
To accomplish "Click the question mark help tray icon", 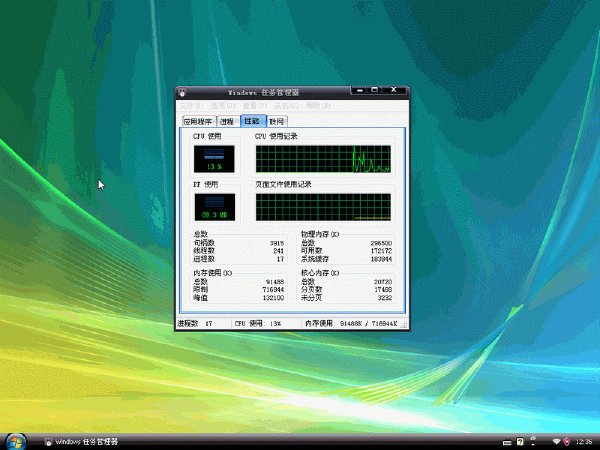I will [520, 442].
